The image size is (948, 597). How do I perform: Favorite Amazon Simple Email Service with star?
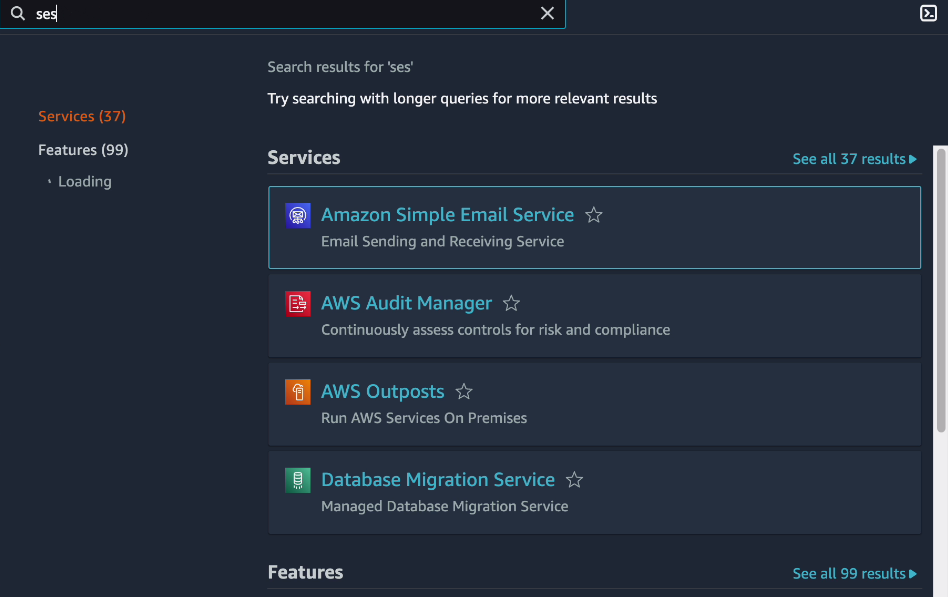tap(594, 215)
